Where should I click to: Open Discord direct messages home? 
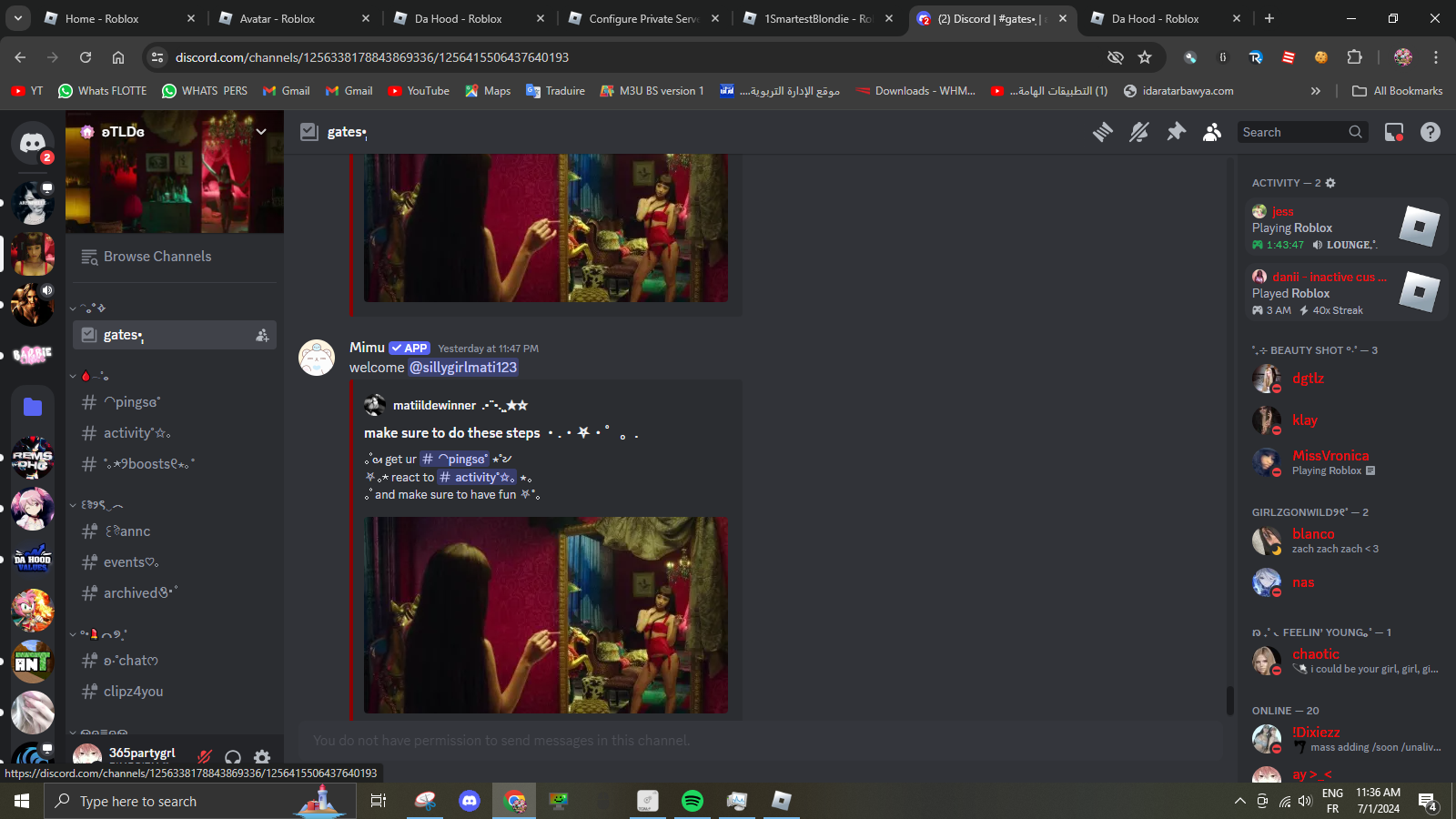click(33, 144)
